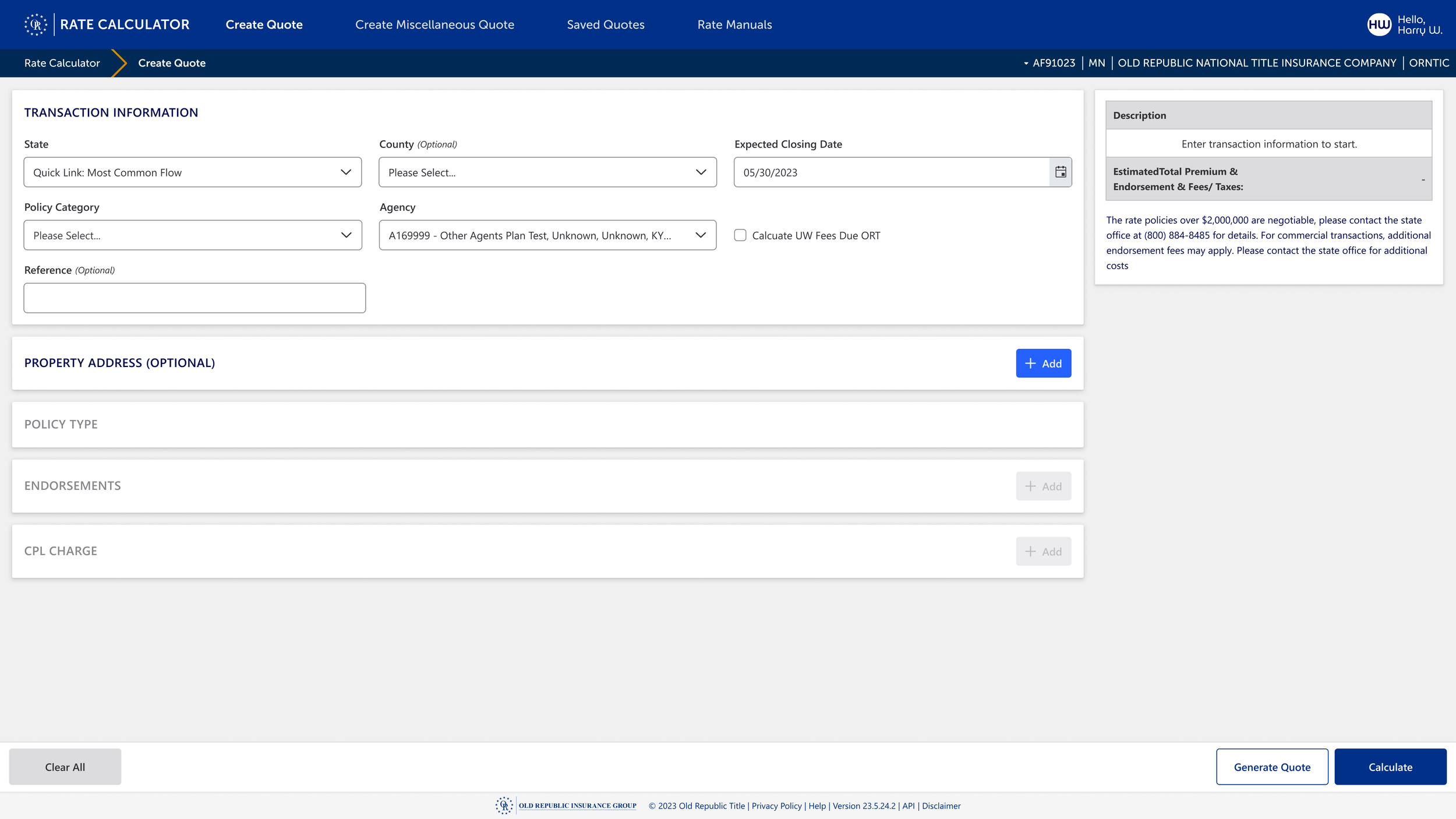Open the State dropdown
The width and height of the screenshot is (1456, 819).
(192, 172)
